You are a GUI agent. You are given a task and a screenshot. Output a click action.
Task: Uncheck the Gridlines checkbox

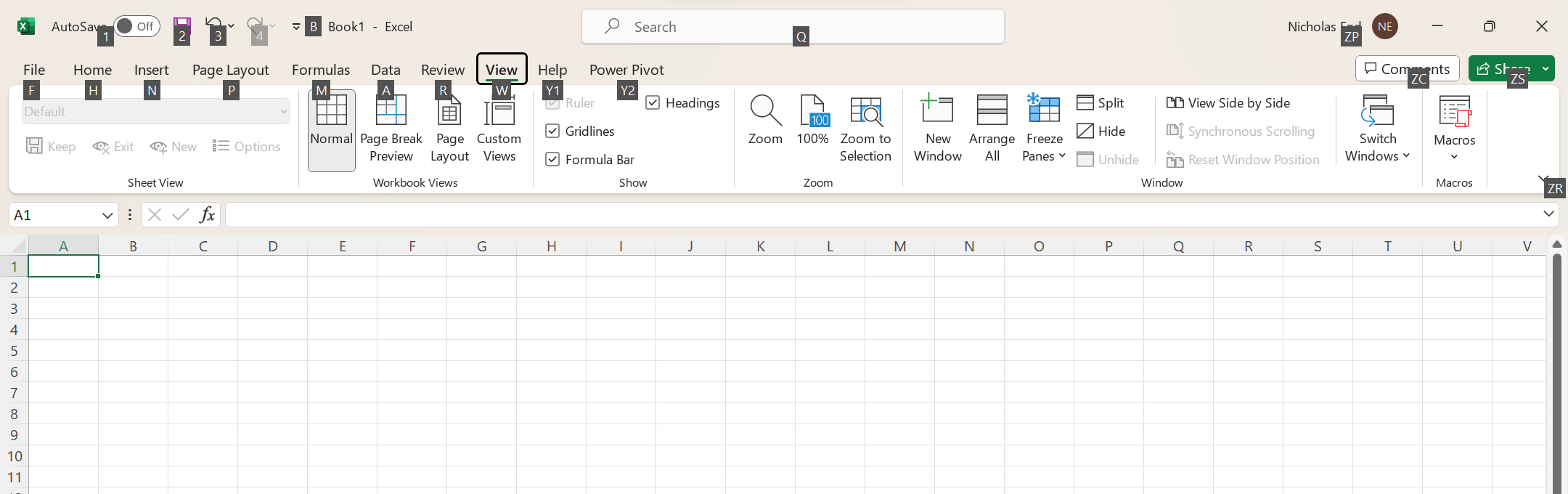(552, 131)
